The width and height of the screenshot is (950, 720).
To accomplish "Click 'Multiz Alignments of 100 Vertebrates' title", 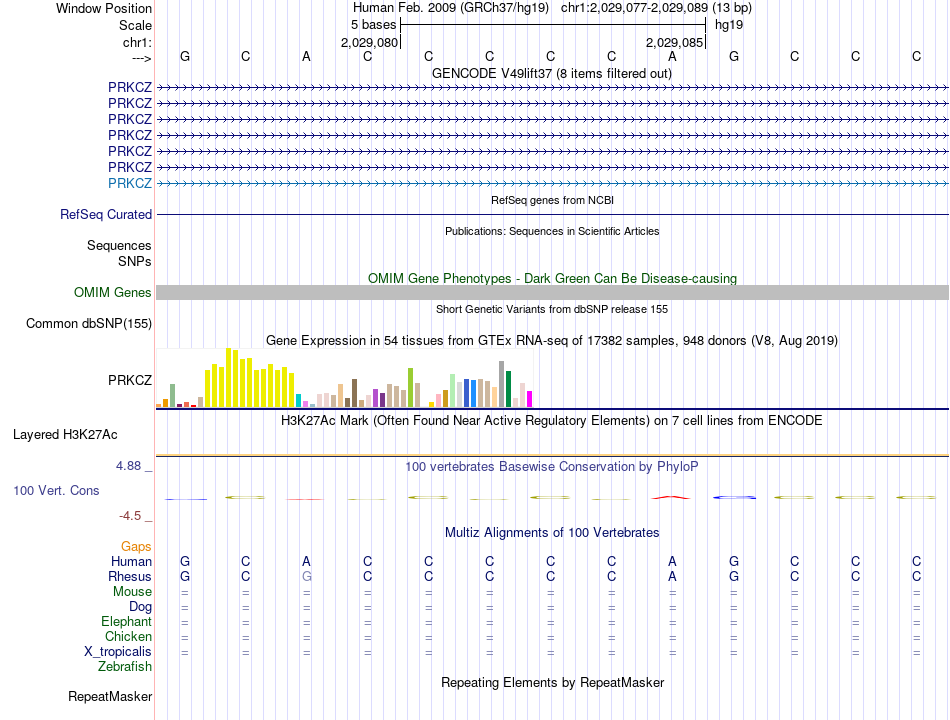I will 552,533.
